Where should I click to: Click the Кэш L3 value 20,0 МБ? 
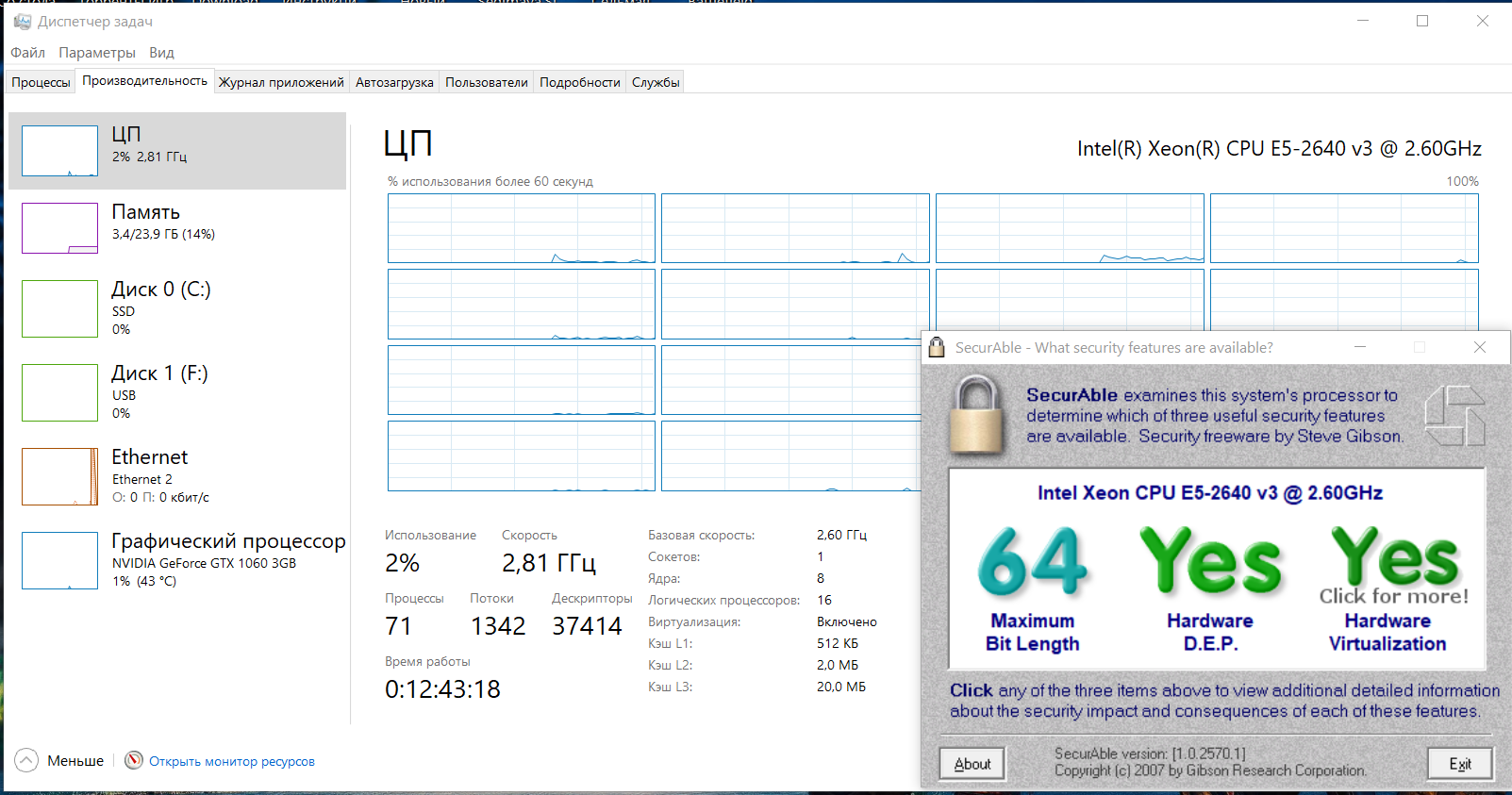click(x=841, y=687)
